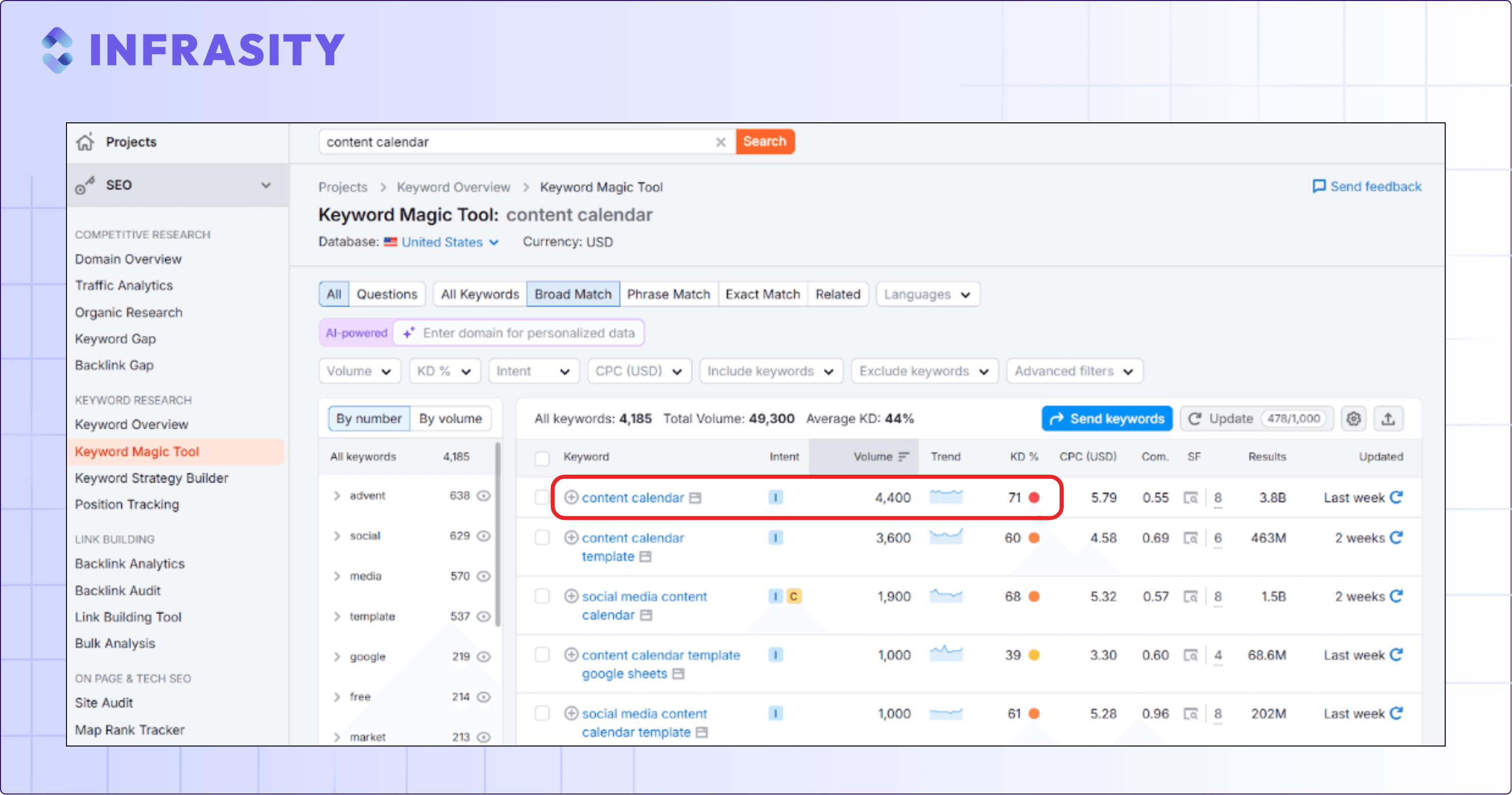Screen dimensions: 1512x795
Task: Click the AI sparkle icon in domain field
Action: click(x=409, y=333)
